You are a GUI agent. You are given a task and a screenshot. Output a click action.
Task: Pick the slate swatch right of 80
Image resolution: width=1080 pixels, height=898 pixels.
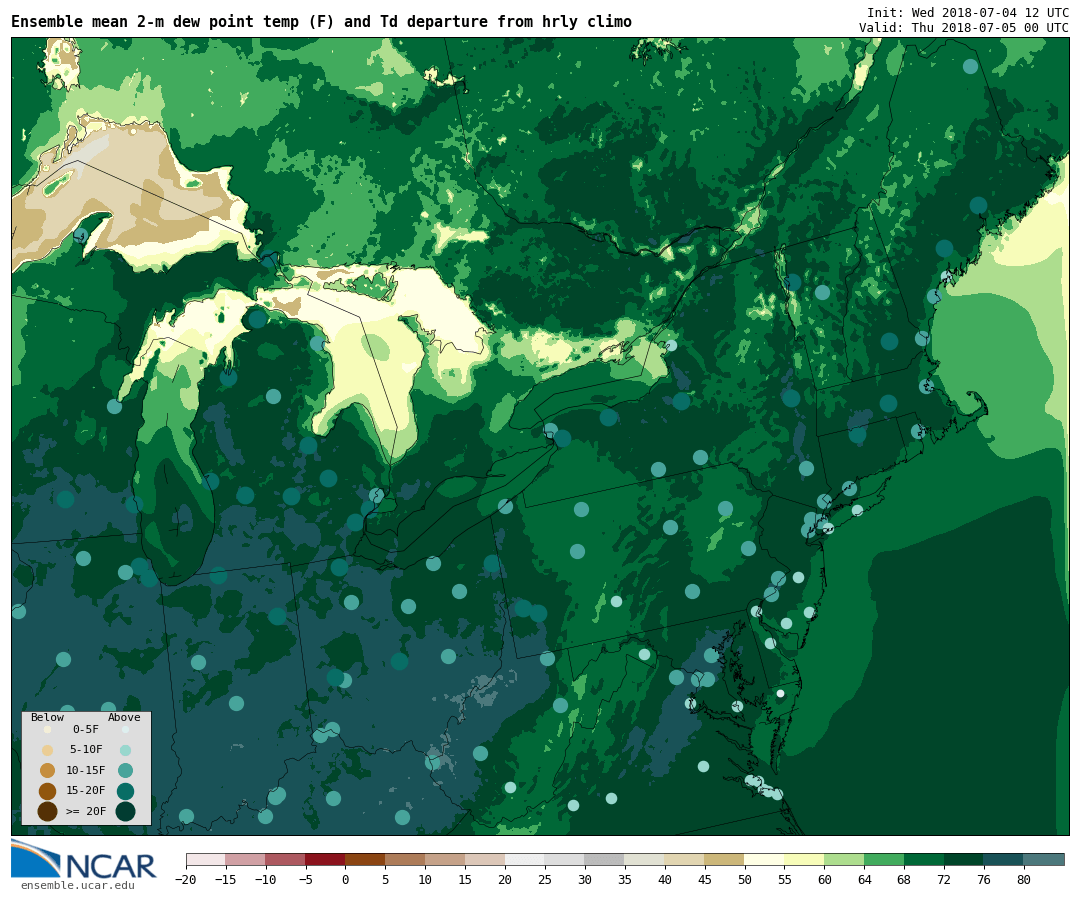click(x=1045, y=859)
